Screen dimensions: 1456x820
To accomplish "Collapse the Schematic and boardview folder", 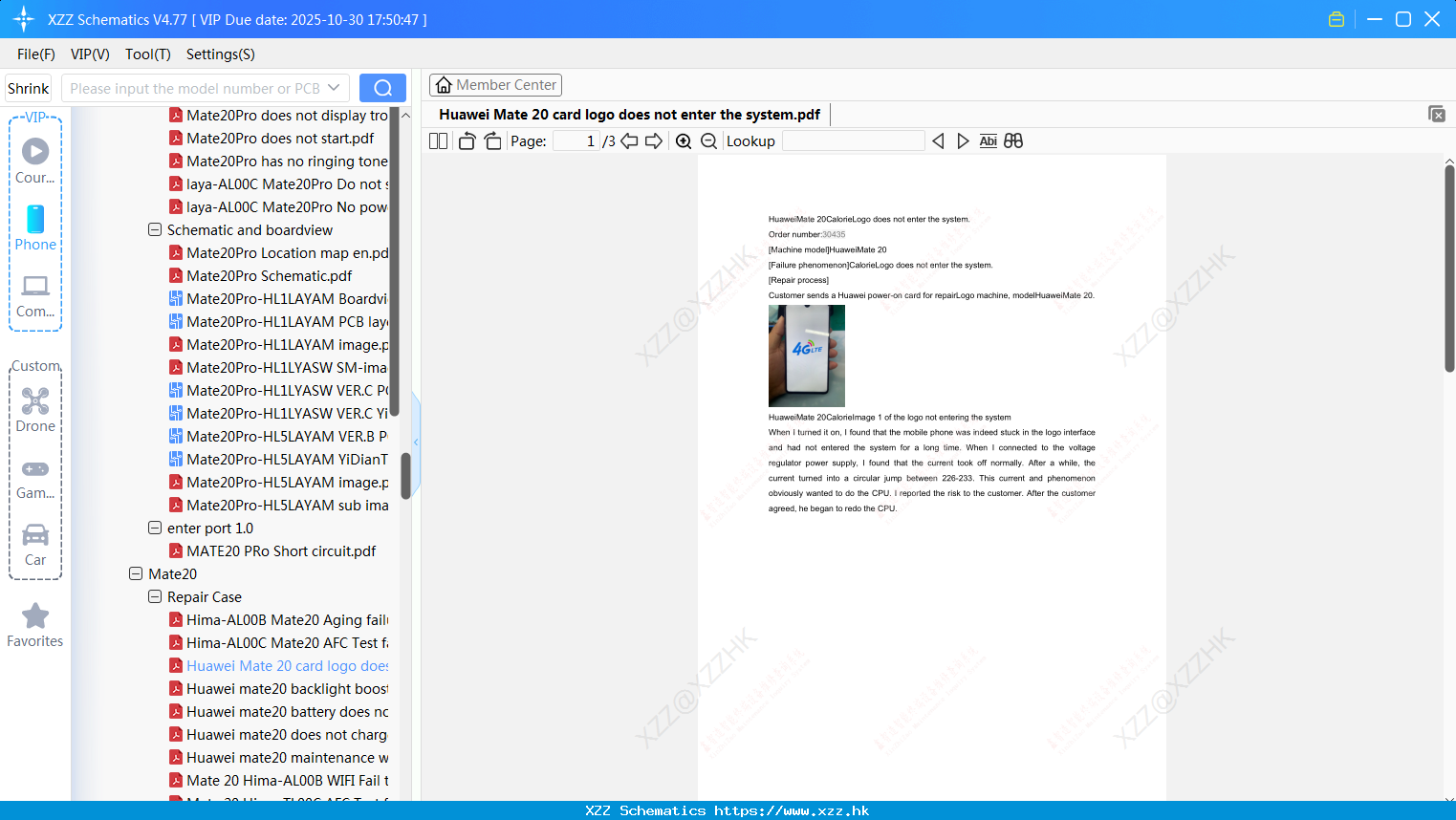I will (155, 229).
